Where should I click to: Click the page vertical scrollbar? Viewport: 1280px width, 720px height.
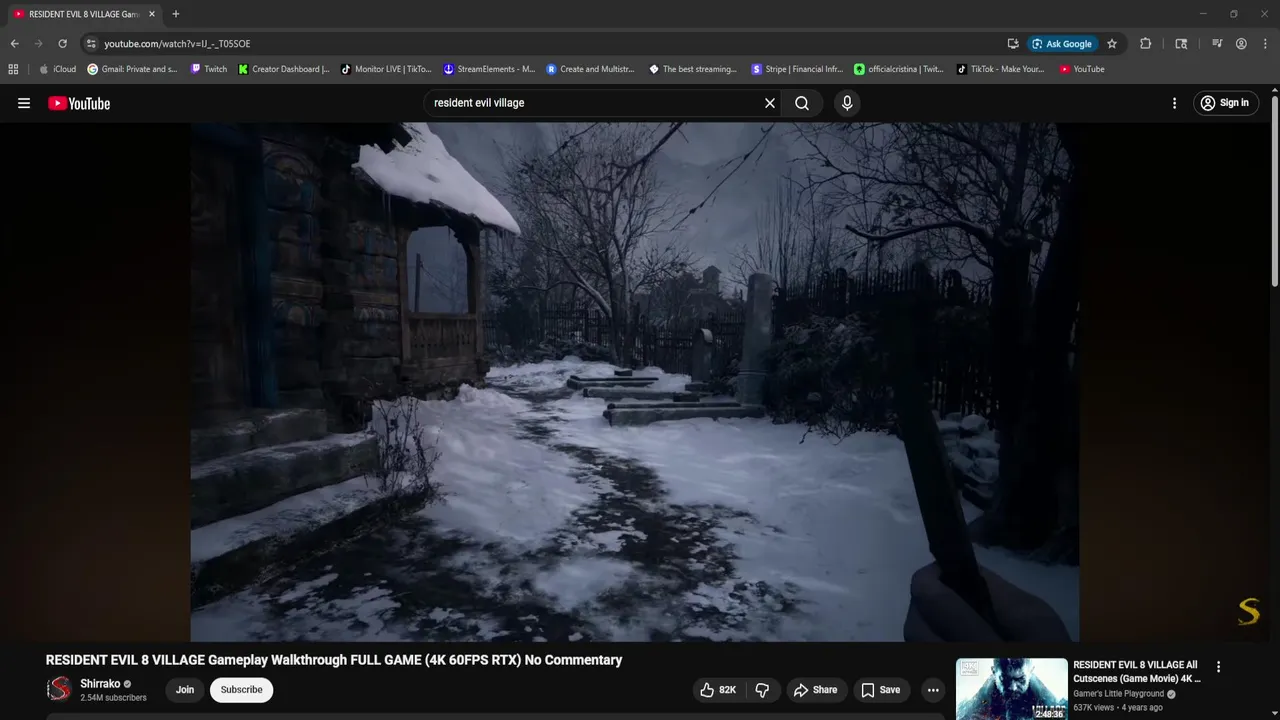click(x=1275, y=190)
